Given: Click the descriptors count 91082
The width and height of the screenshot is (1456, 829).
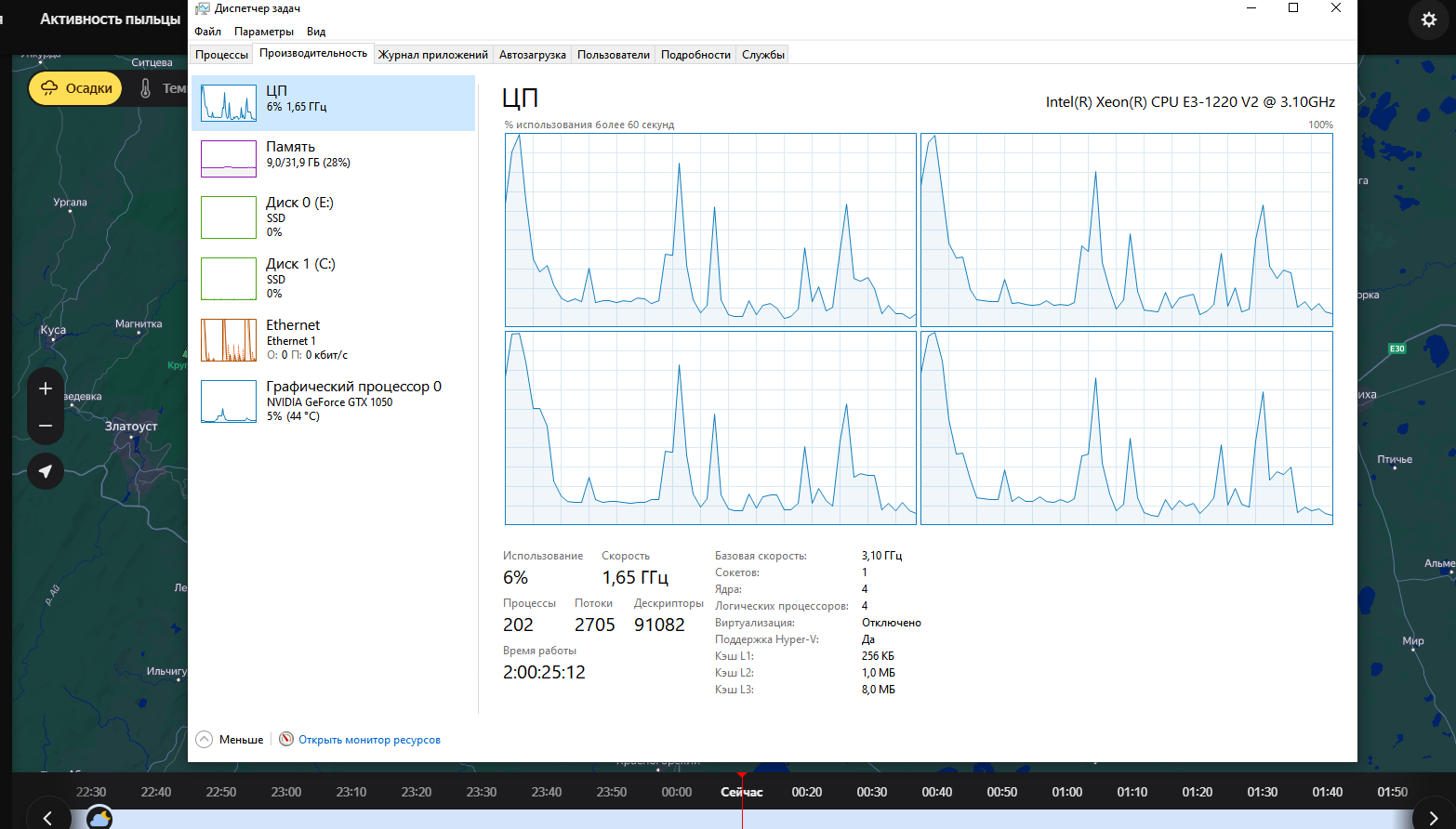Looking at the screenshot, I should [659, 625].
